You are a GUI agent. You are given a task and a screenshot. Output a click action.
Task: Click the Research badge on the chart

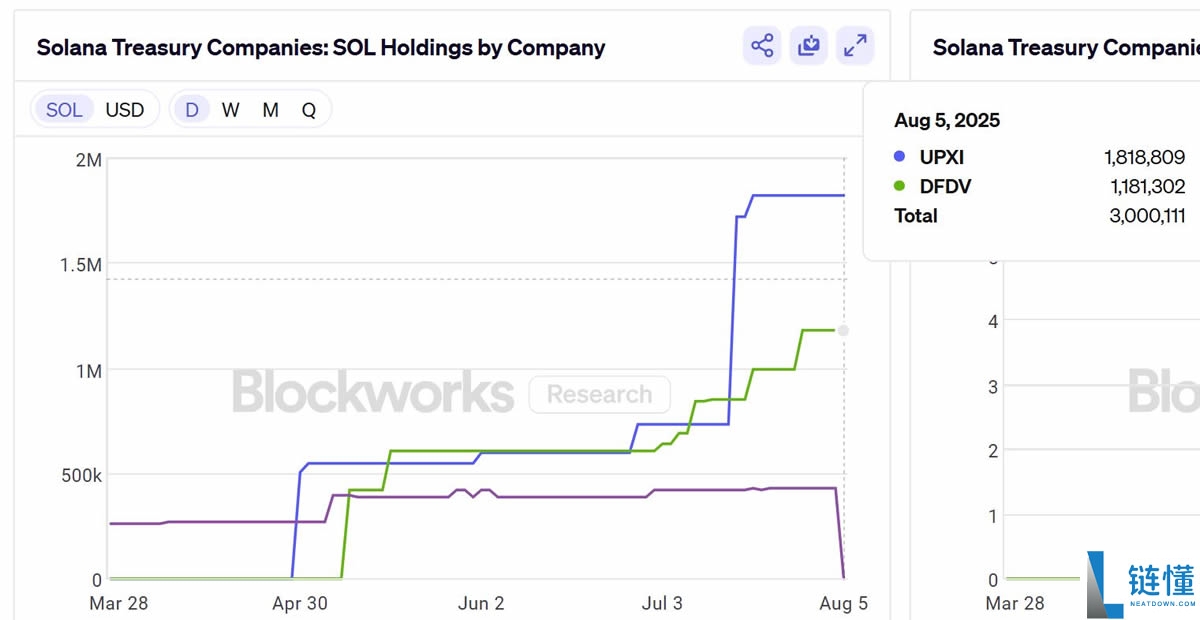point(599,394)
